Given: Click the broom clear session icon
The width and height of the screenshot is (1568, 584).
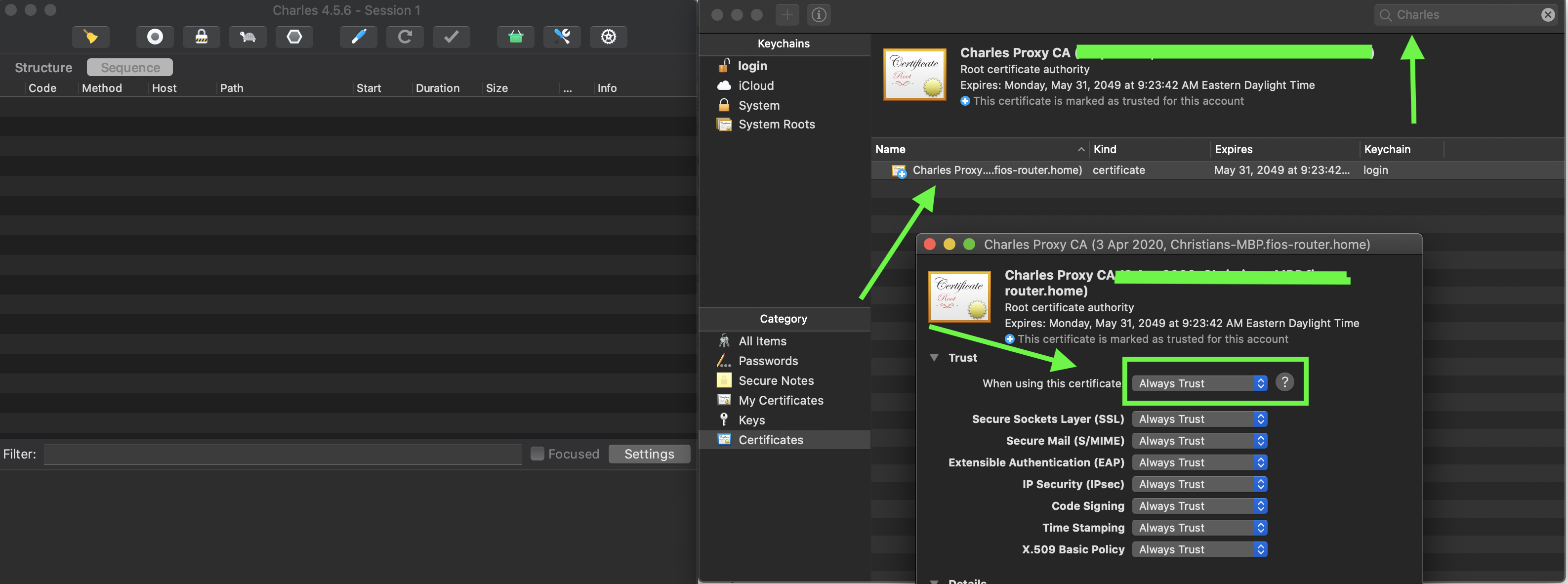Looking at the screenshot, I should point(91,37).
